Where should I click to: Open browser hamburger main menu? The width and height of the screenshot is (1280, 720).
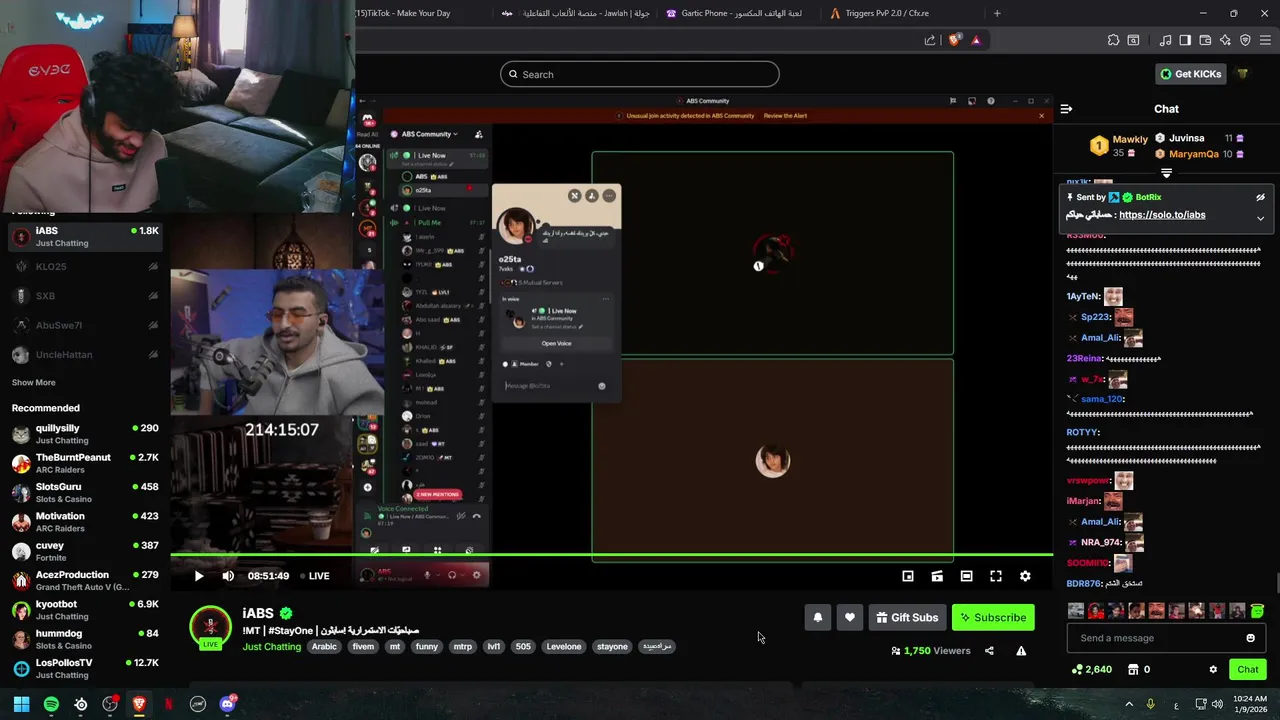1265,40
